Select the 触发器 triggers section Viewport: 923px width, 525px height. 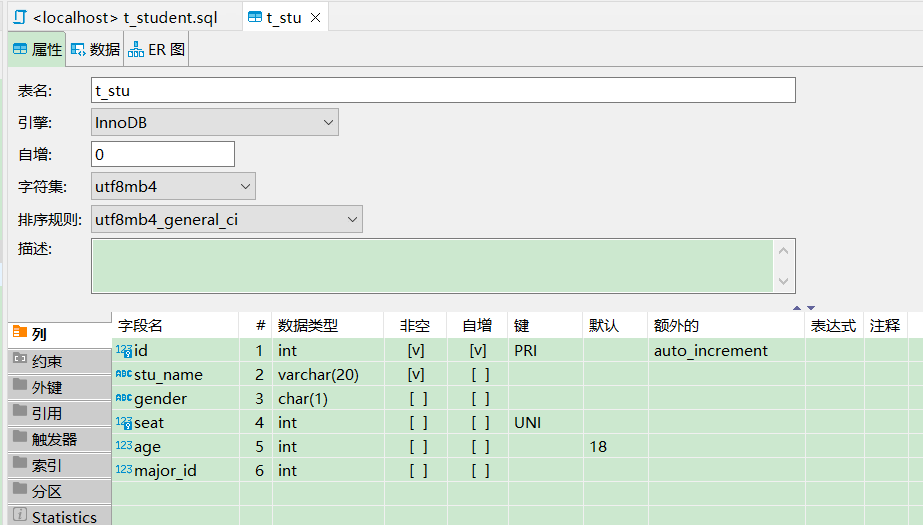click(59, 439)
